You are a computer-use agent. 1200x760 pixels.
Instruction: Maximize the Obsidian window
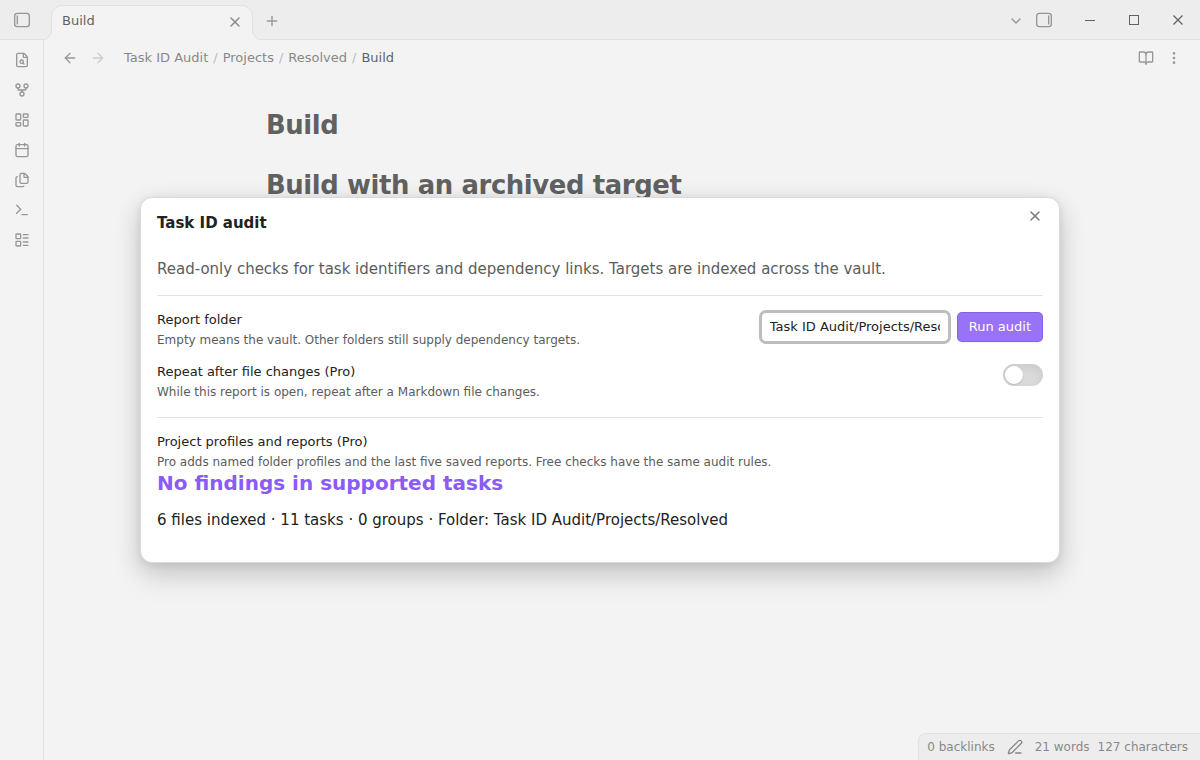coord(1134,20)
